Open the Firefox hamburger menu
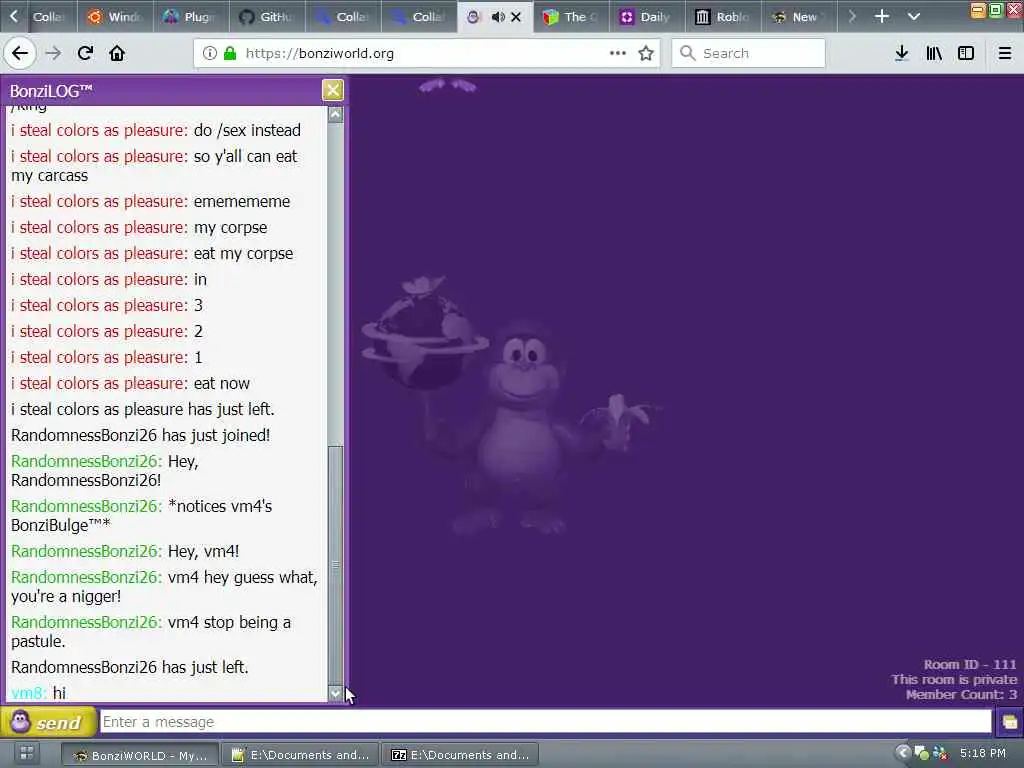 point(1005,54)
